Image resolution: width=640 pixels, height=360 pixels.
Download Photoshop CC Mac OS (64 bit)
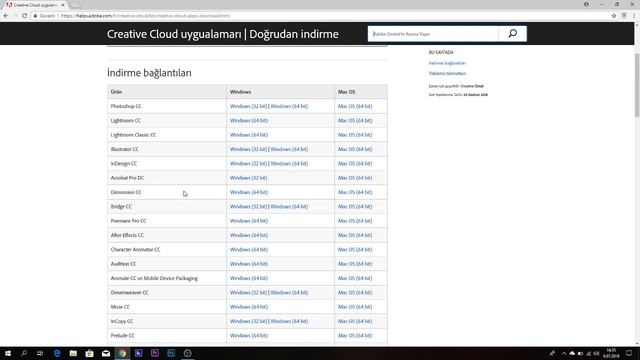point(355,106)
